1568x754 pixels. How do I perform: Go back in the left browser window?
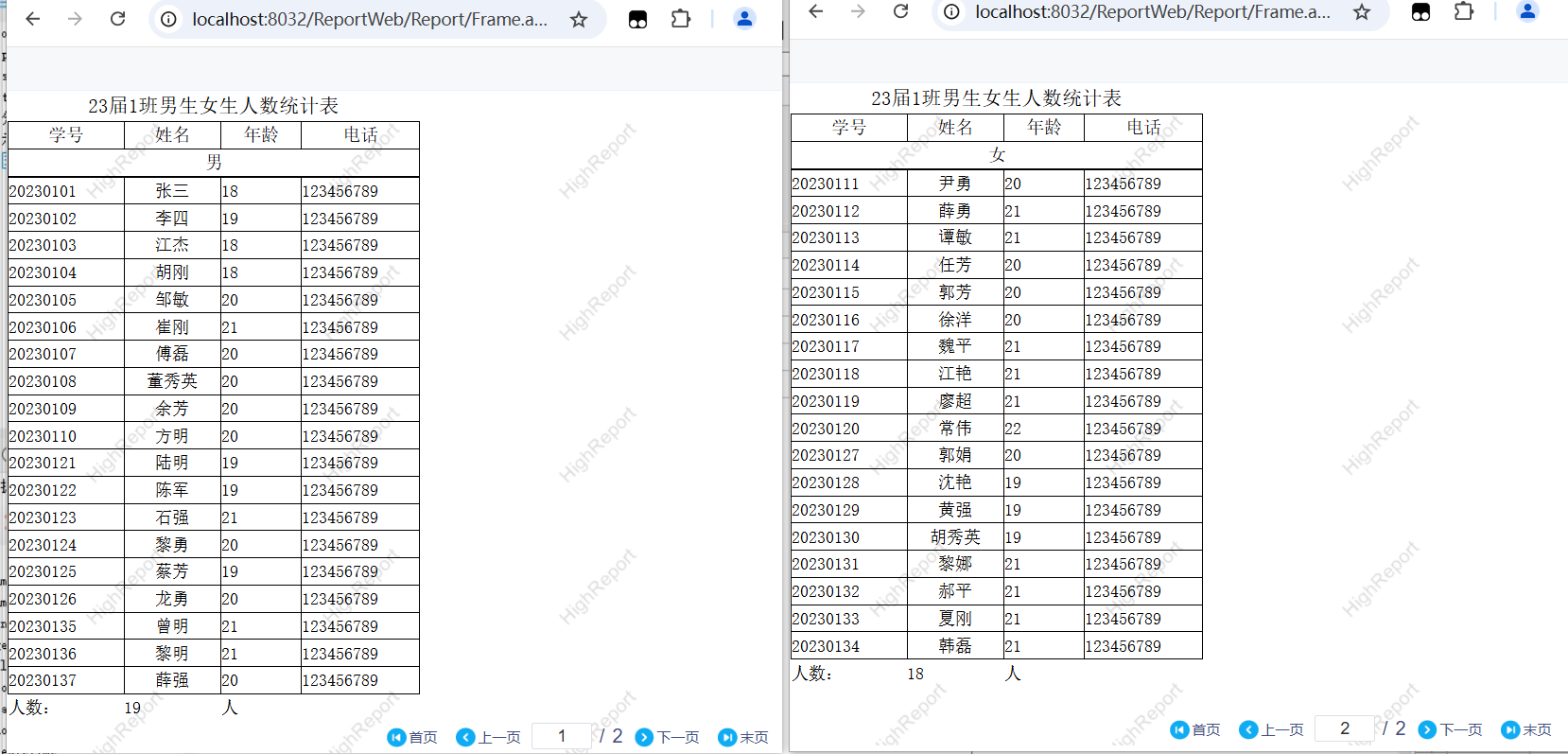[33, 19]
